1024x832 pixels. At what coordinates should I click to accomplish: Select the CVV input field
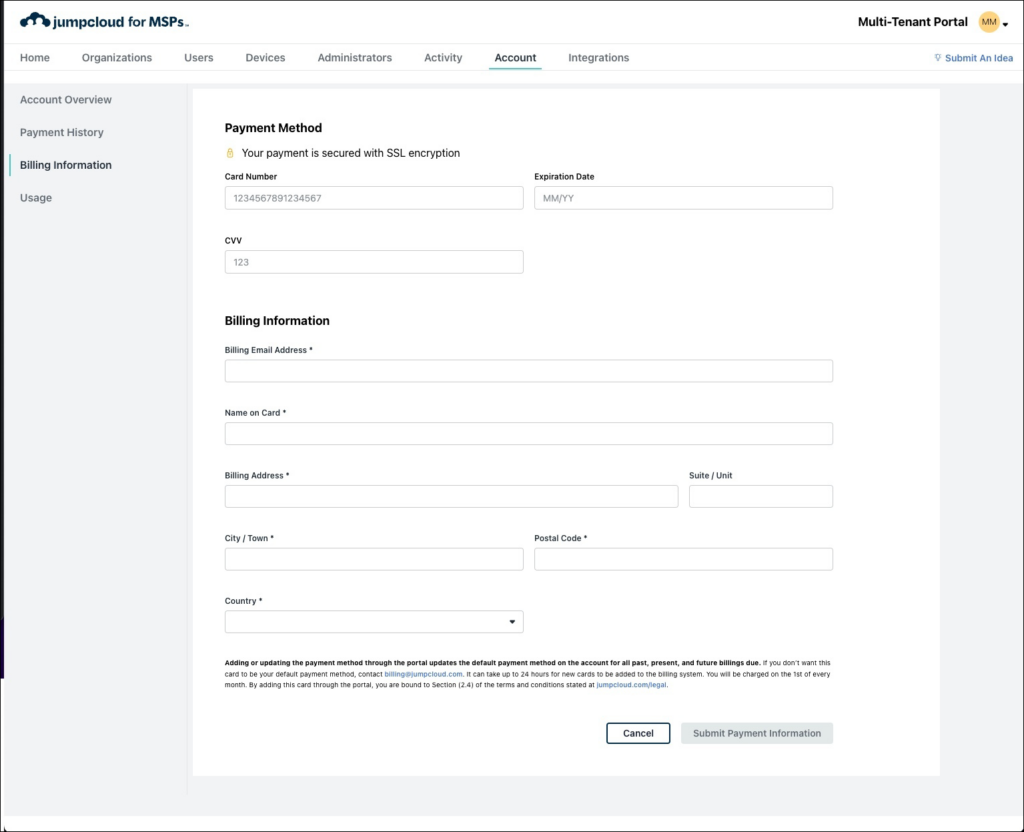click(x=373, y=262)
